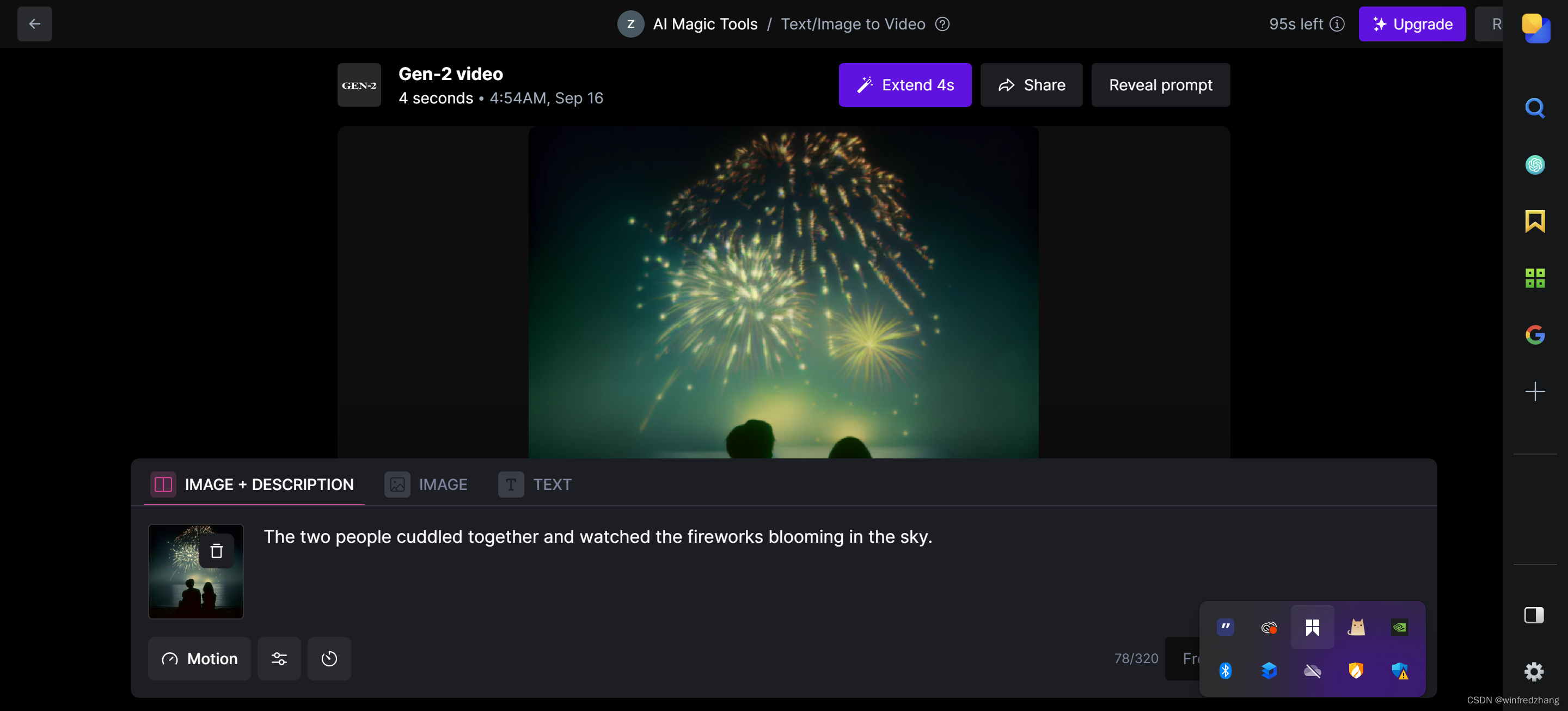Delete the uploaded fireworks image with trash icon
The height and width of the screenshot is (711, 1568).
(x=217, y=551)
